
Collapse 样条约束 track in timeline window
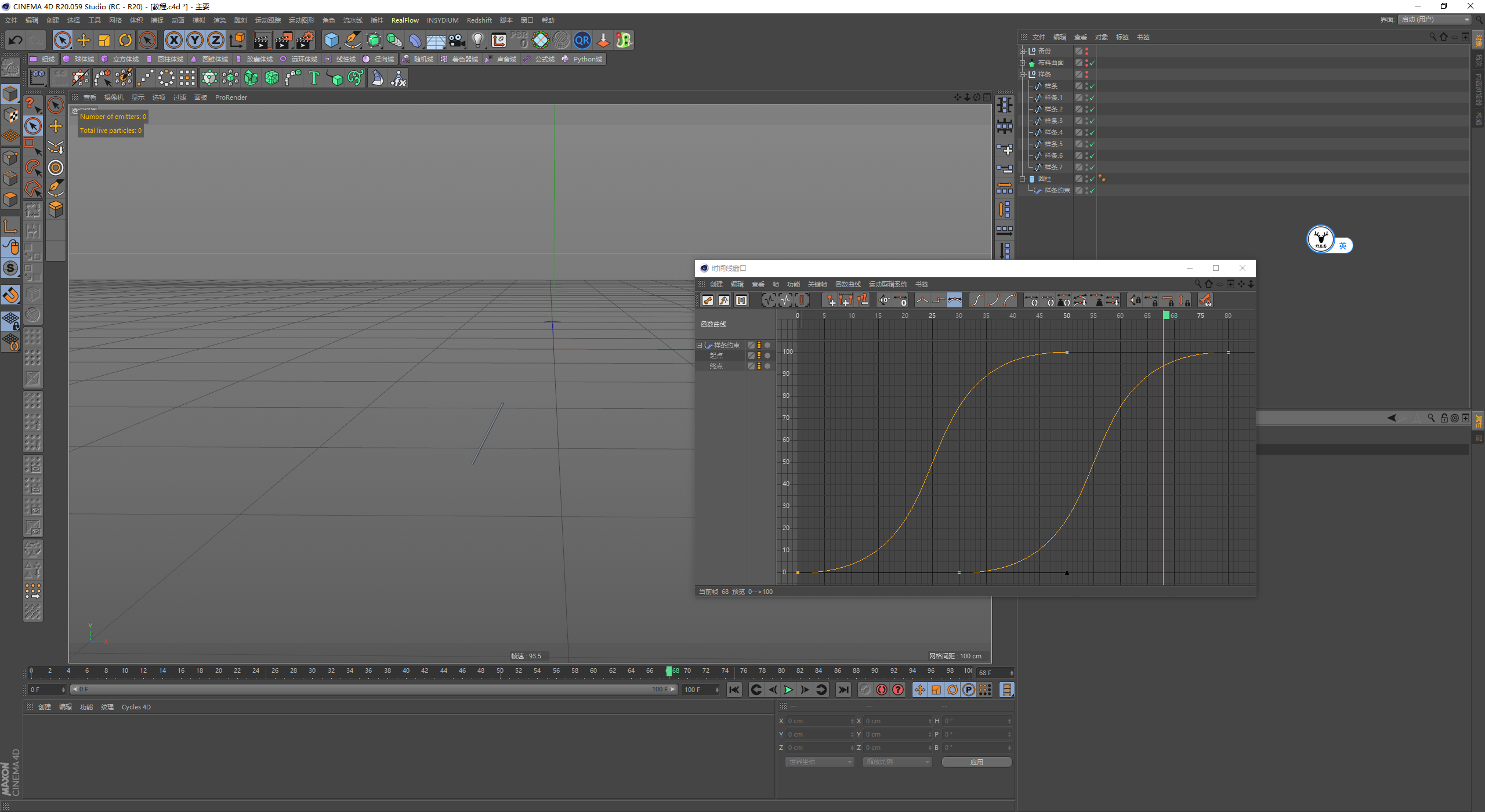click(x=700, y=345)
